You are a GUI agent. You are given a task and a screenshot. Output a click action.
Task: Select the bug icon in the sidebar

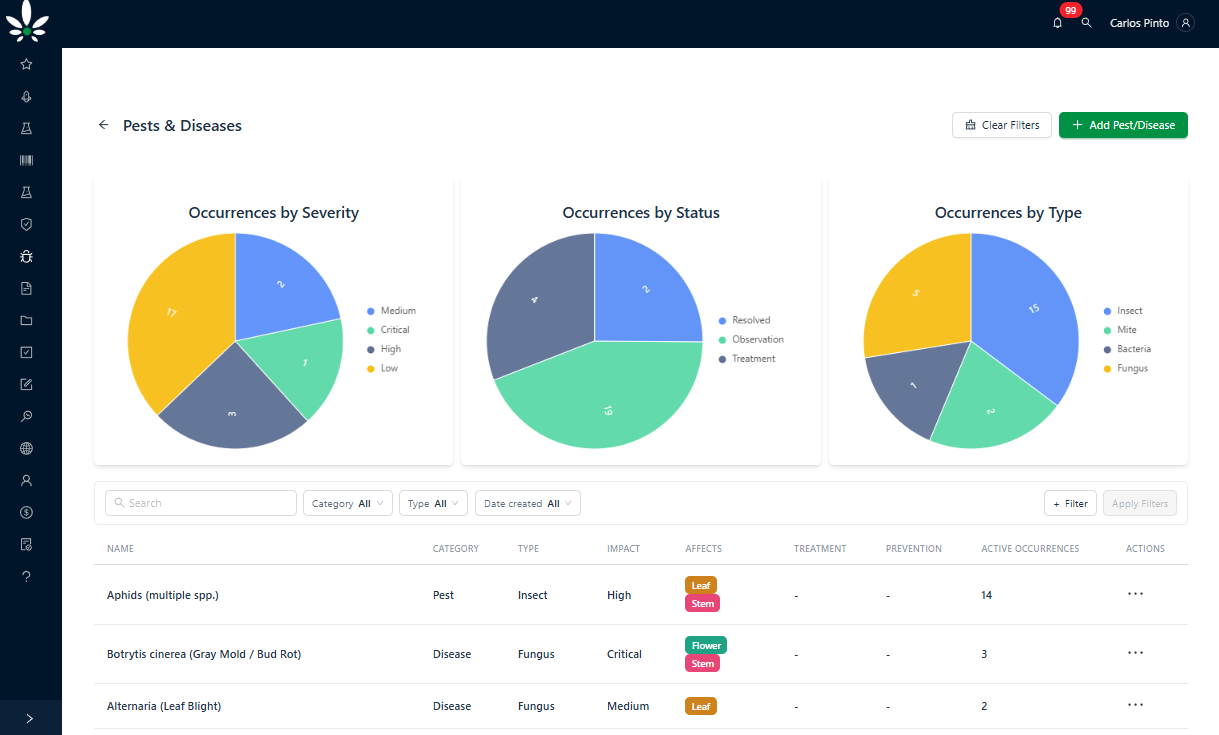pos(26,256)
